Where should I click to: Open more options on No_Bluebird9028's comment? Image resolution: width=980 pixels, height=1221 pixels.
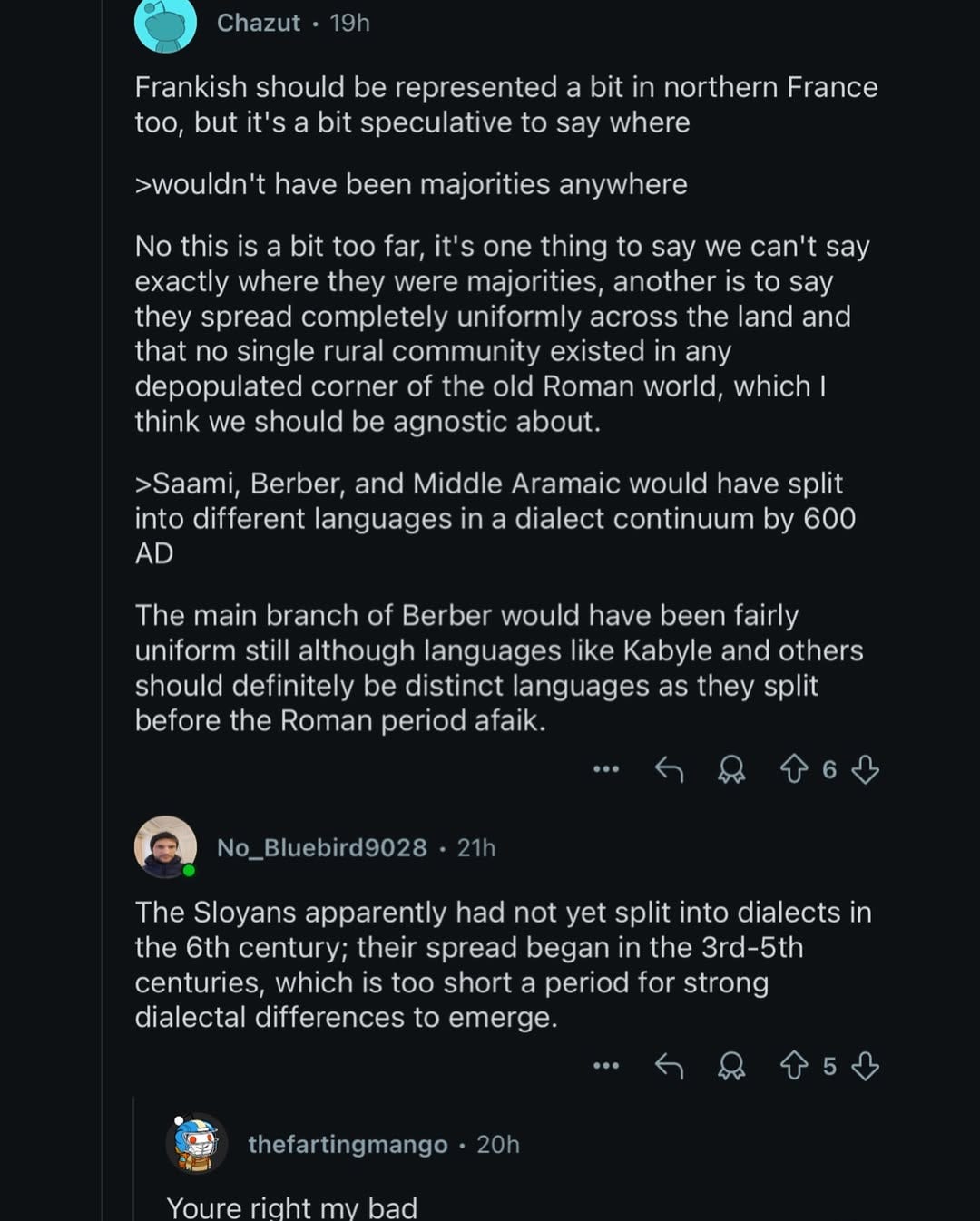click(x=605, y=1066)
